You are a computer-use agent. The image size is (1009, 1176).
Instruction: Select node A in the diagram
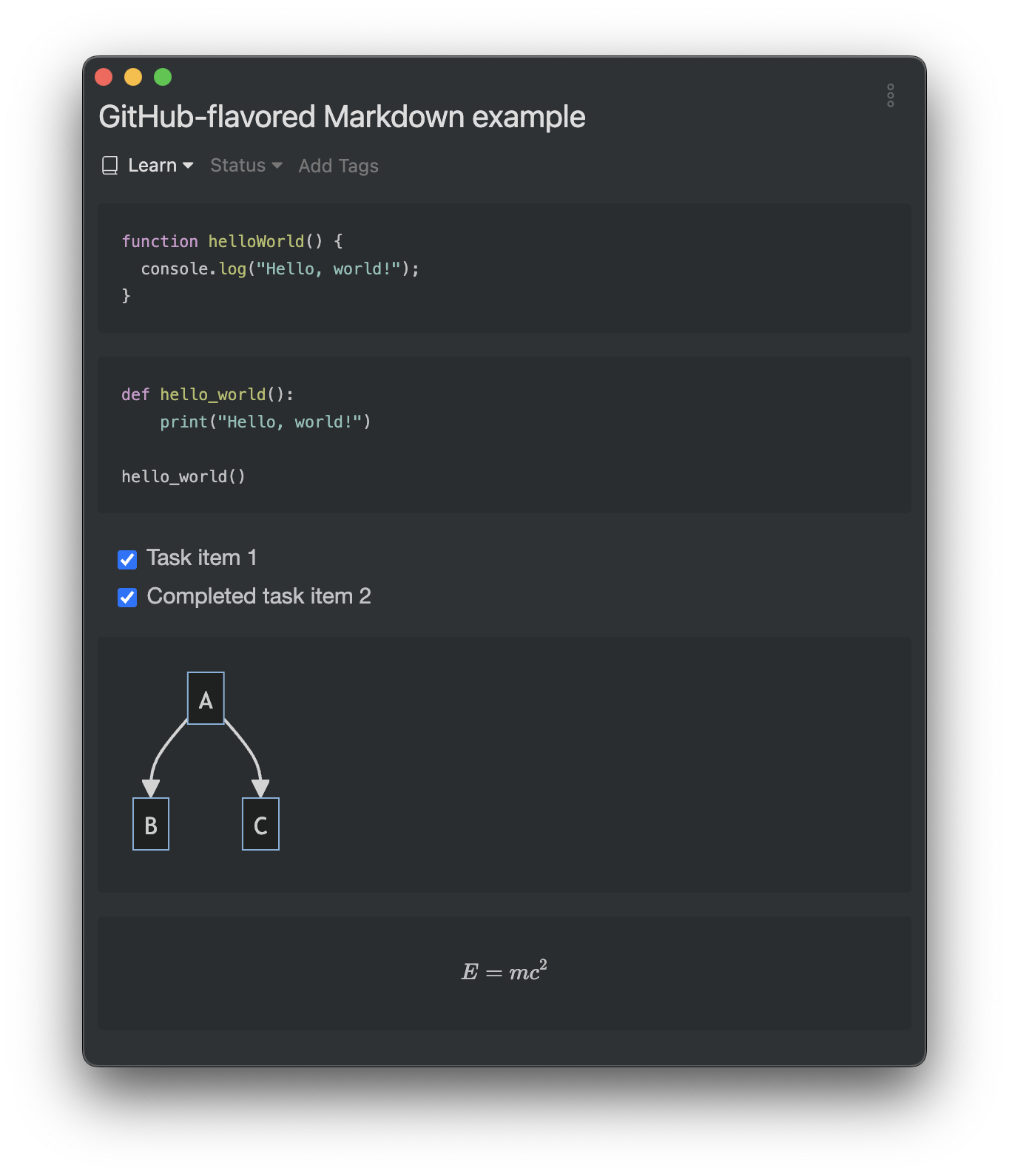click(x=206, y=698)
